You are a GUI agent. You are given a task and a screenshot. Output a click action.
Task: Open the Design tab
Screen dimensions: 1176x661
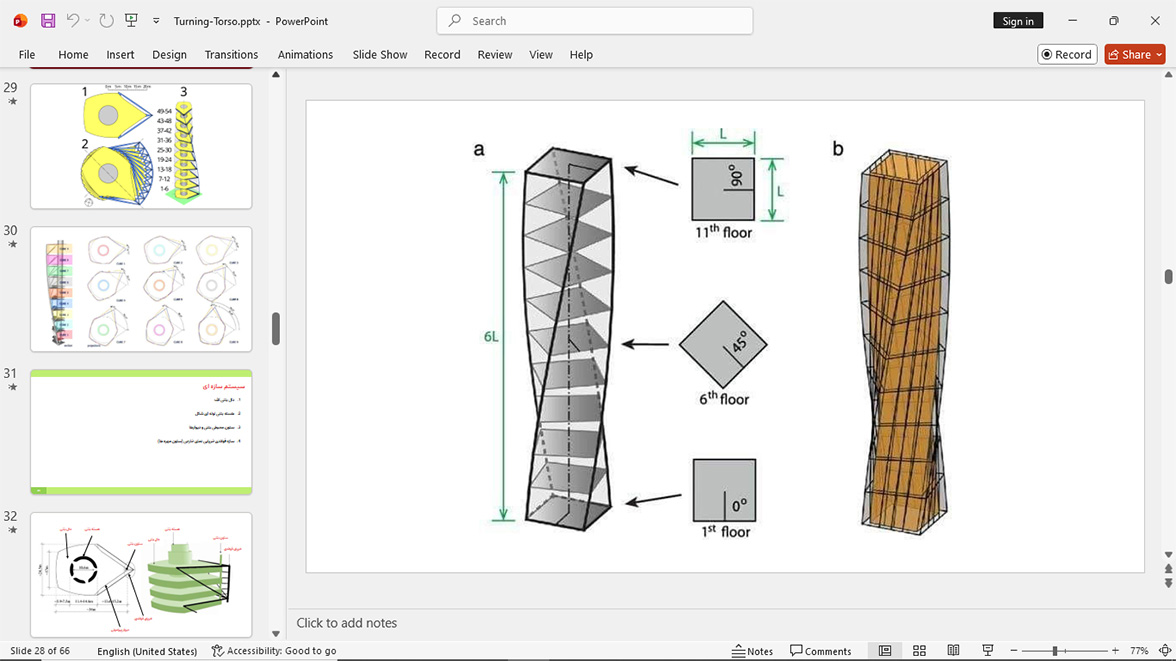pyautogui.click(x=170, y=55)
